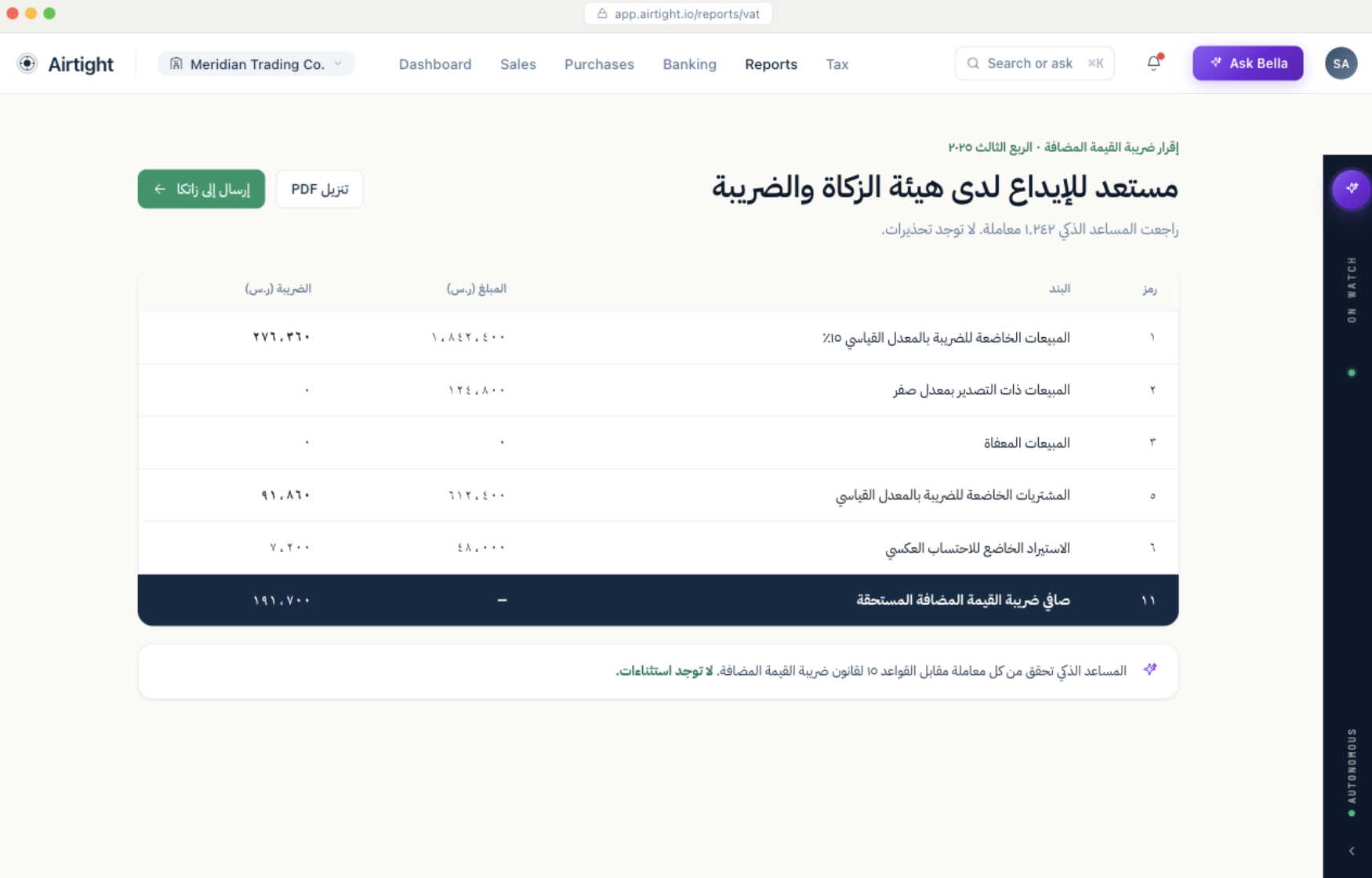Screen dimensions: 1372x878
Task: Click the building icon next to Meridian Trading Co.
Action: click(178, 63)
